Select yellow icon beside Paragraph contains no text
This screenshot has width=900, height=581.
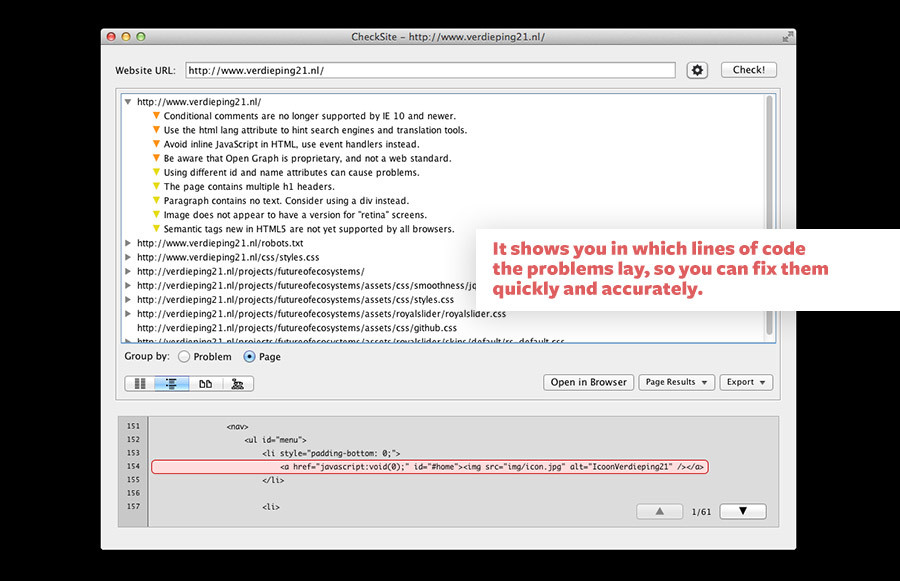[156, 200]
